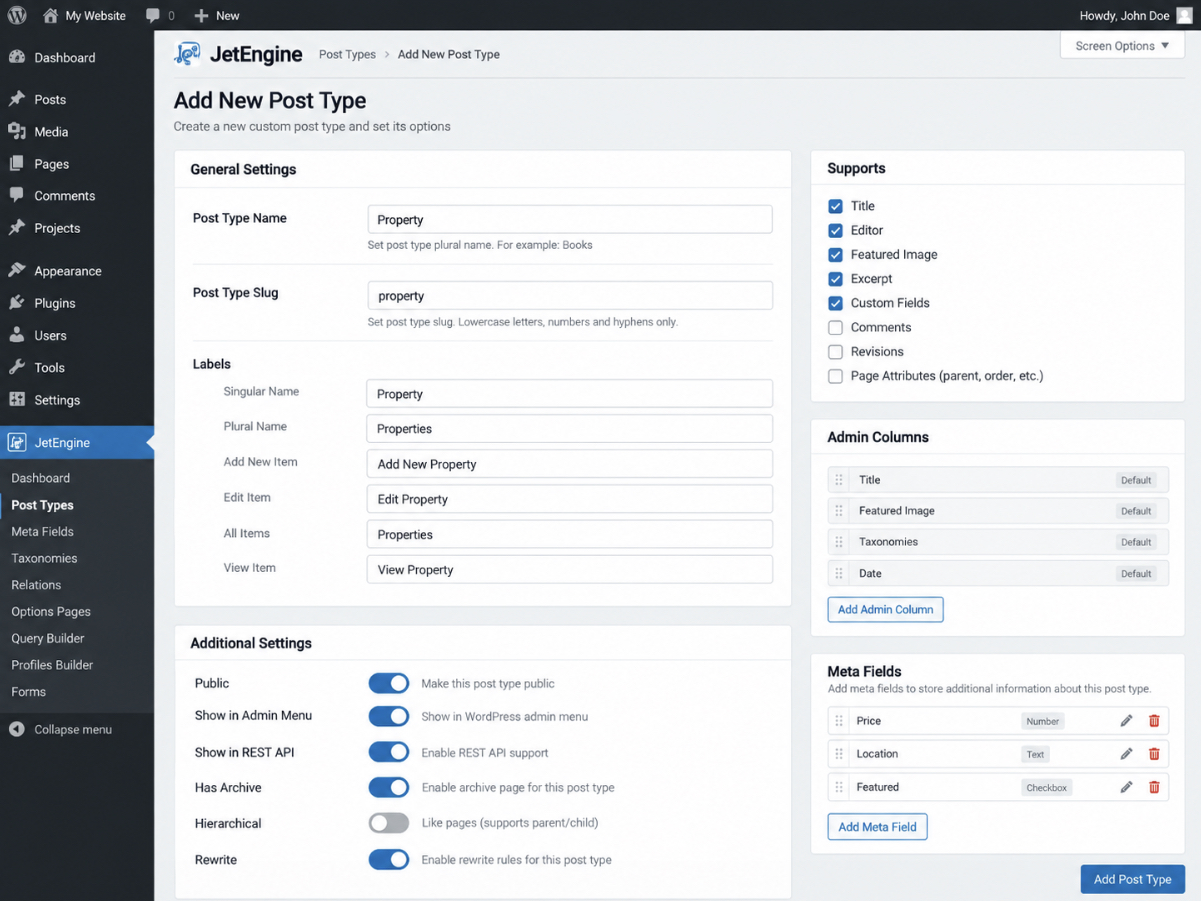Click the home icon beside My Website
This screenshot has width=1201, height=901.
pyautogui.click(x=50, y=15)
